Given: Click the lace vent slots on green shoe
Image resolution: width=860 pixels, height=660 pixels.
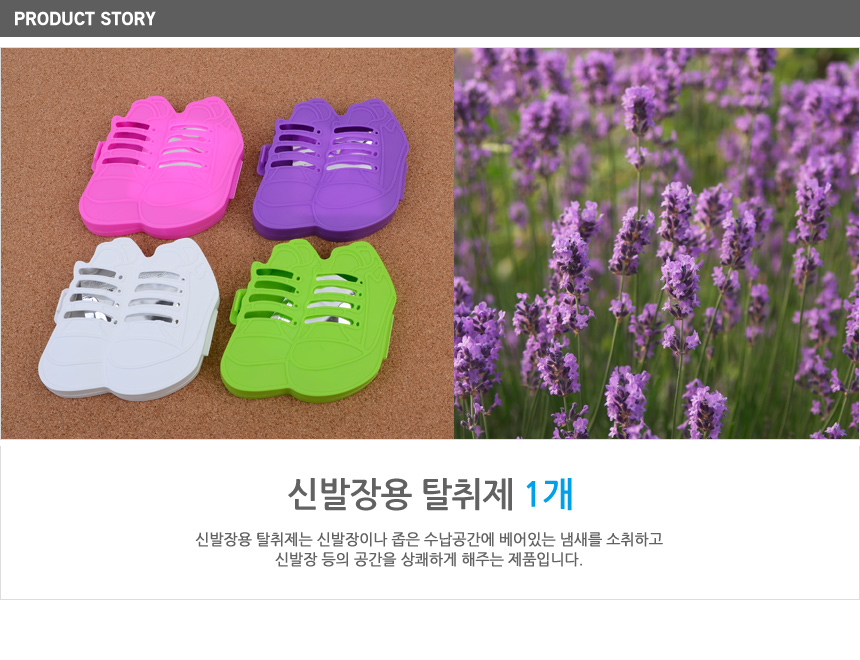Looking at the screenshot, I should [x=303, y=296].
